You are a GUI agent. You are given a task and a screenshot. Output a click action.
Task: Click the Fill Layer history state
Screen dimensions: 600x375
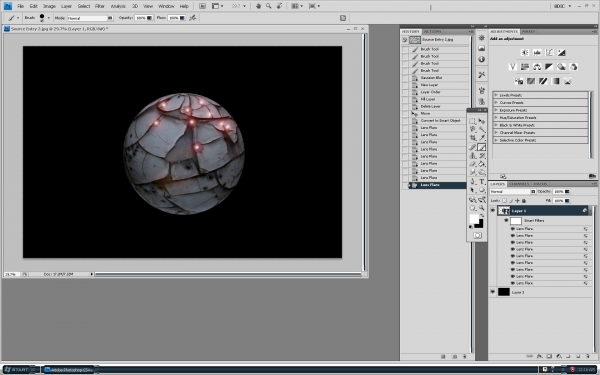tap(439, 99)
